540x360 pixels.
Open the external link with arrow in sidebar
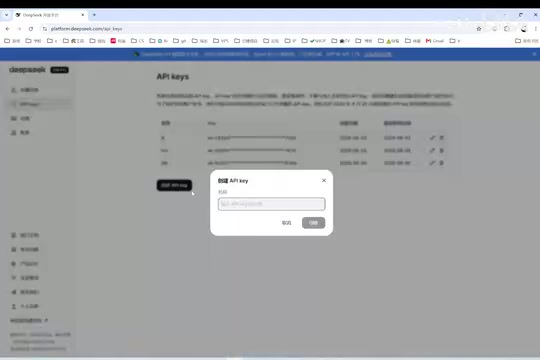tap(29, 320)
